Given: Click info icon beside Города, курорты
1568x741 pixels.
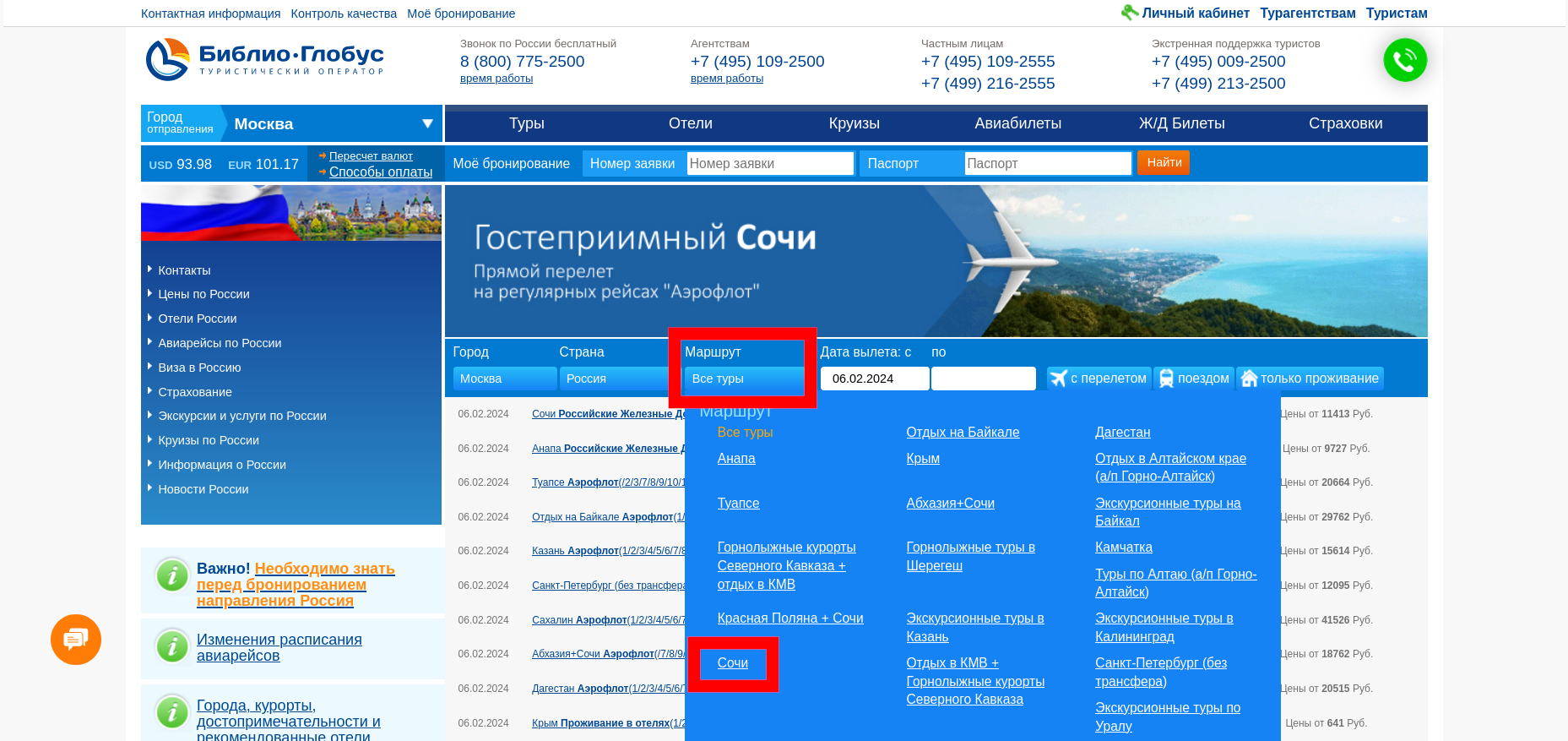Looking at the screenshot, I should 172,712.
